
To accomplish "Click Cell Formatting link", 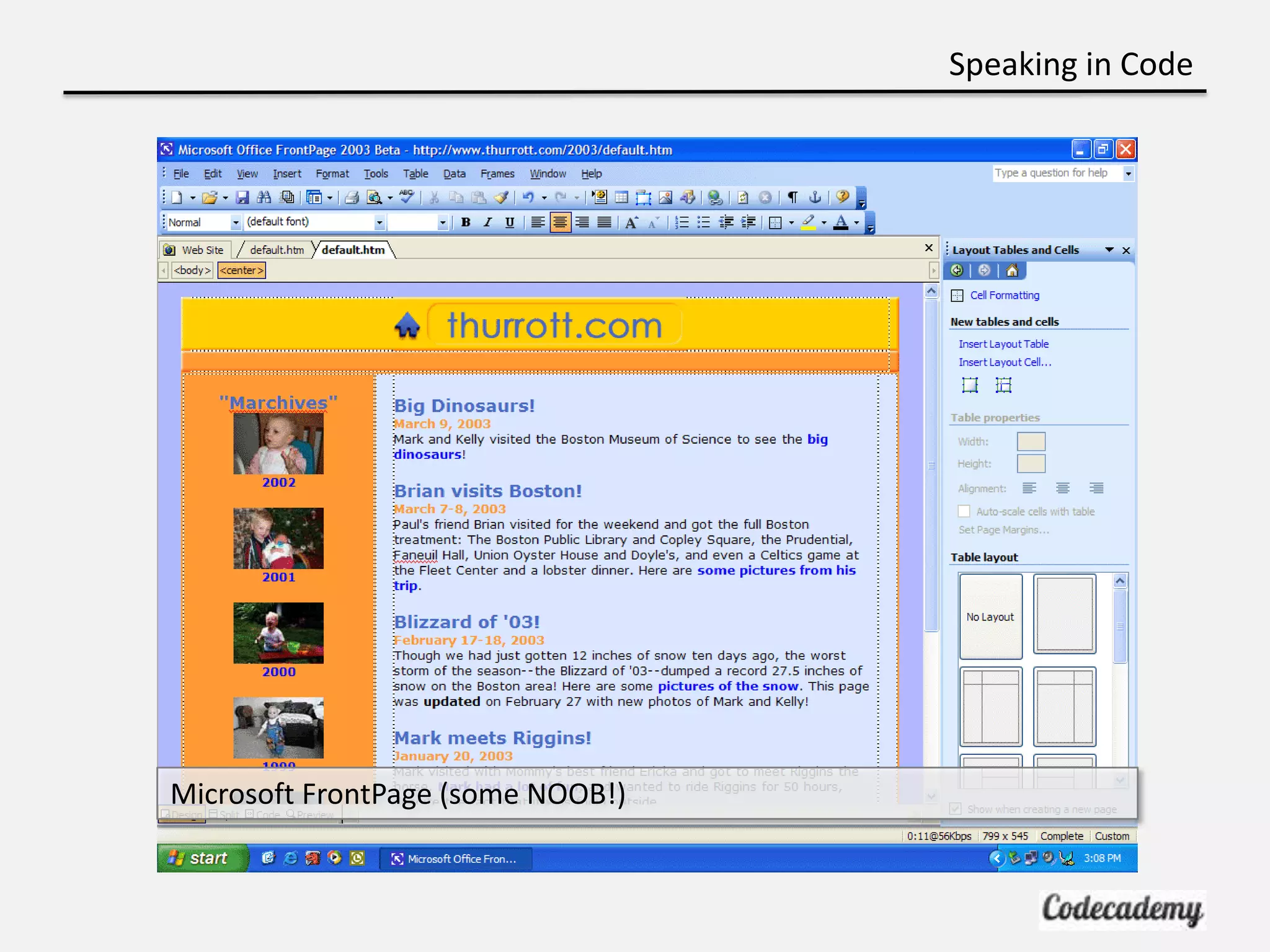I will pyautogui.click(x=1005, y=295).
